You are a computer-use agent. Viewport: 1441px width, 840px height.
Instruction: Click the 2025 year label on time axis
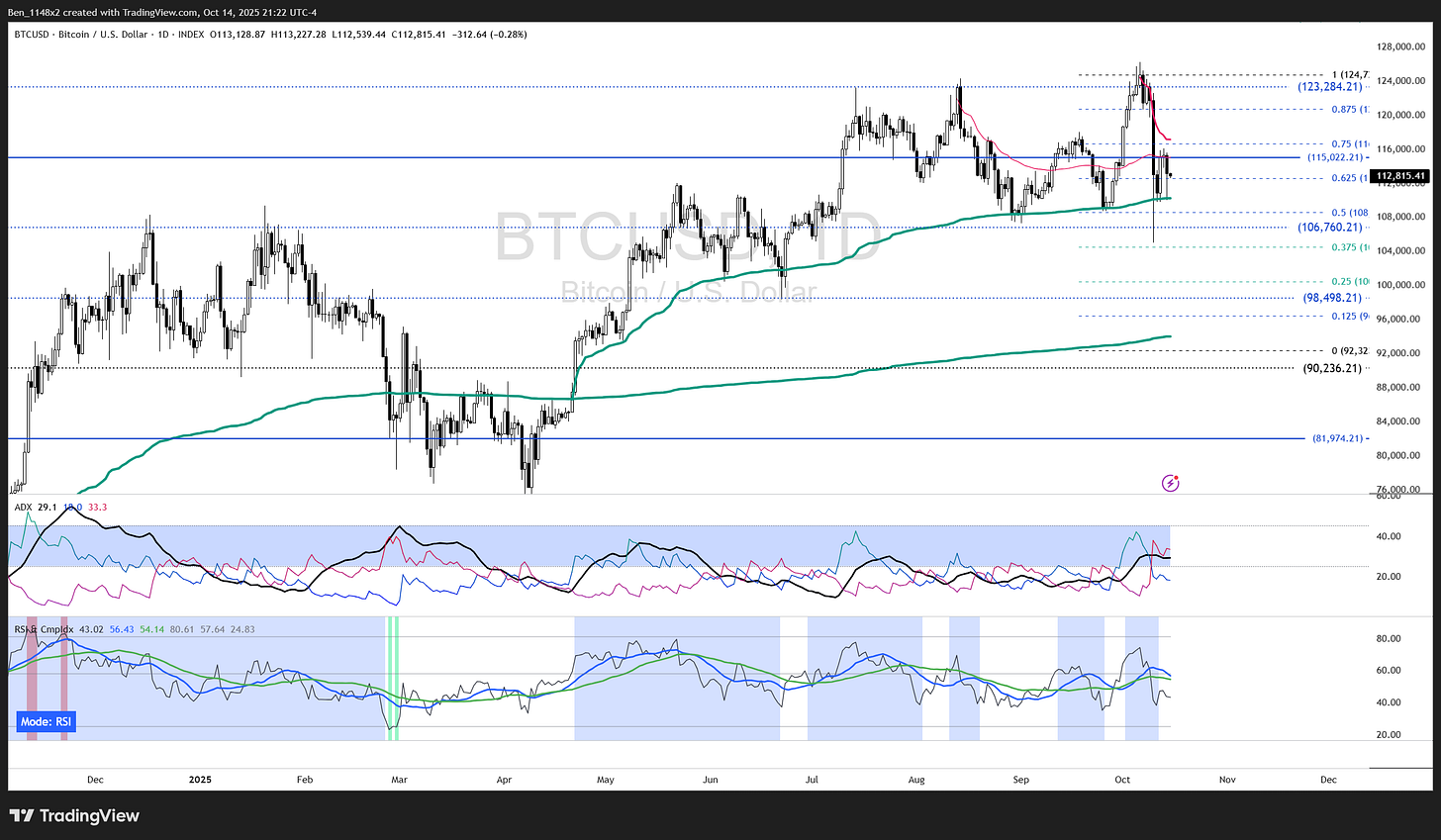[200, 780]
